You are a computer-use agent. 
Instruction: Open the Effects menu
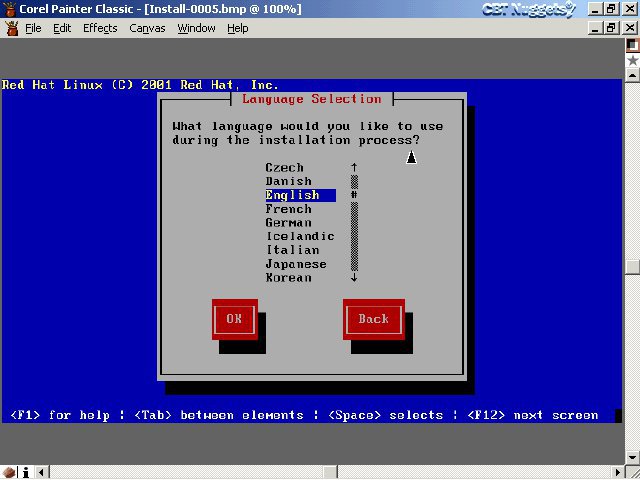pyautogui.click(x=100, y=28)
